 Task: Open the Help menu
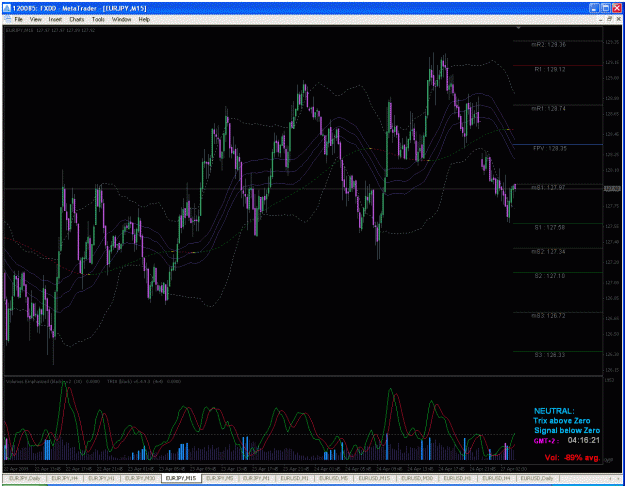[144, 19]
